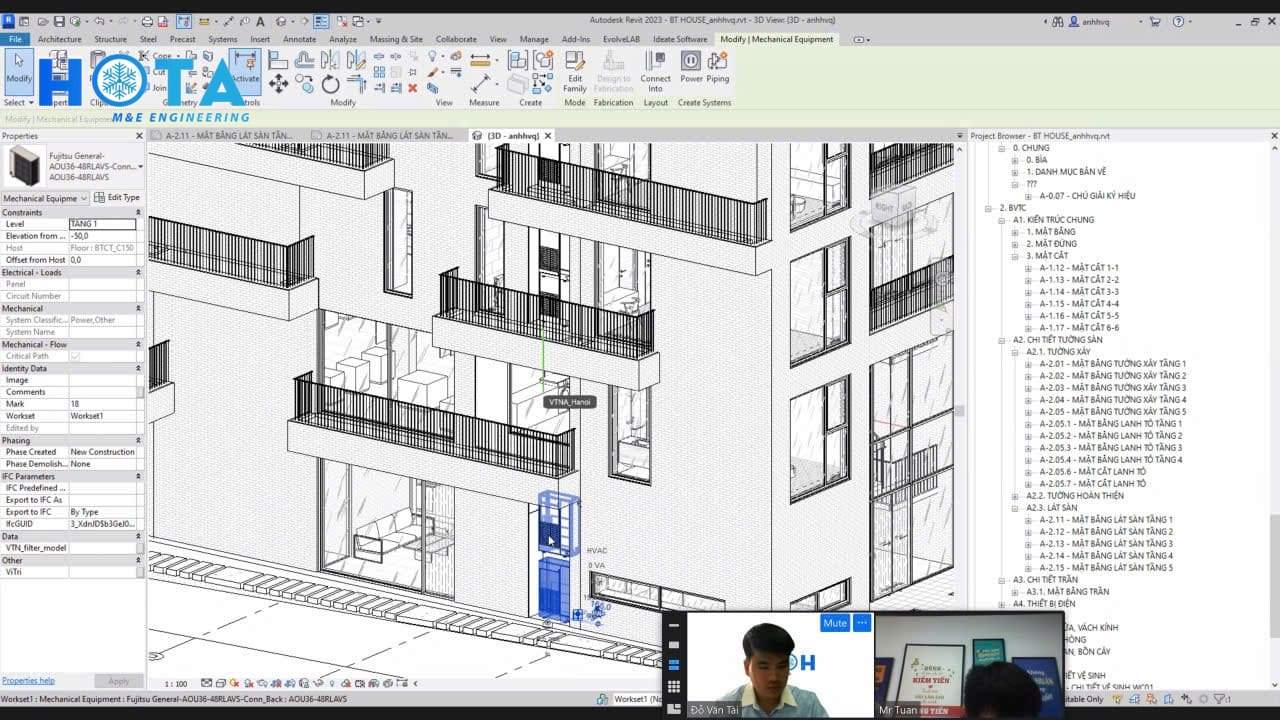
Task: Open the Help question mark menu
Action: pyautogui.click(x=1178, y=21)
